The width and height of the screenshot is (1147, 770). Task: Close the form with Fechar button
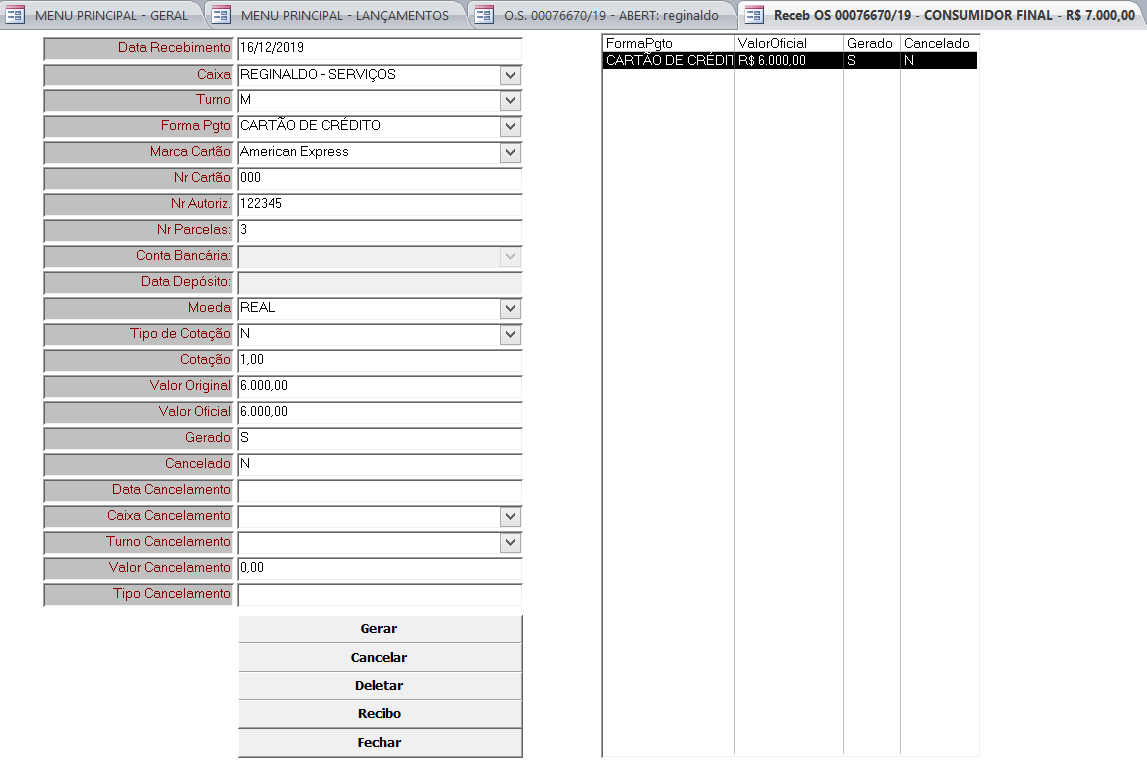379,743
